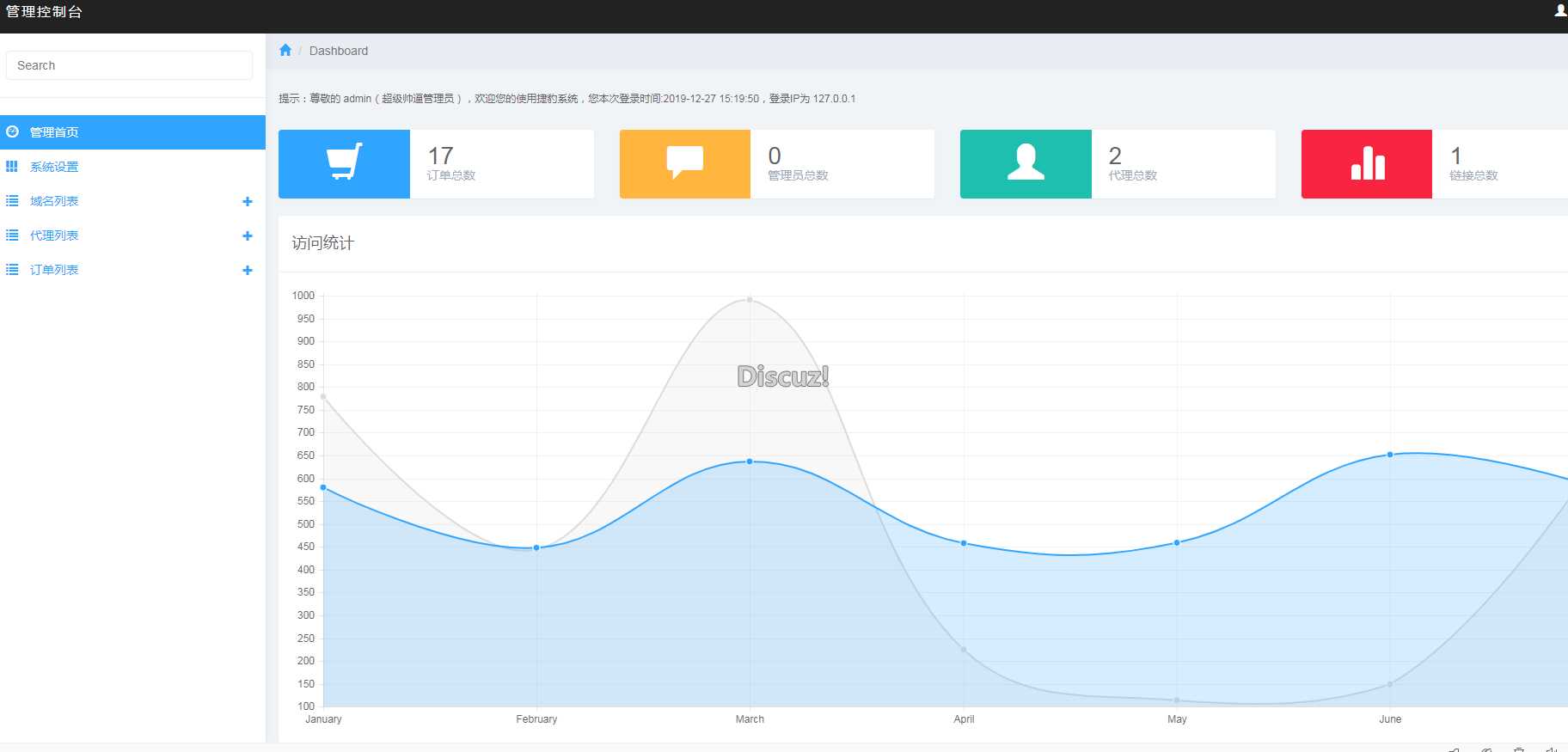Click the blue January data point
This screenshot has width=1568, height=752.
pyautogui.click(x=323, y=487)
